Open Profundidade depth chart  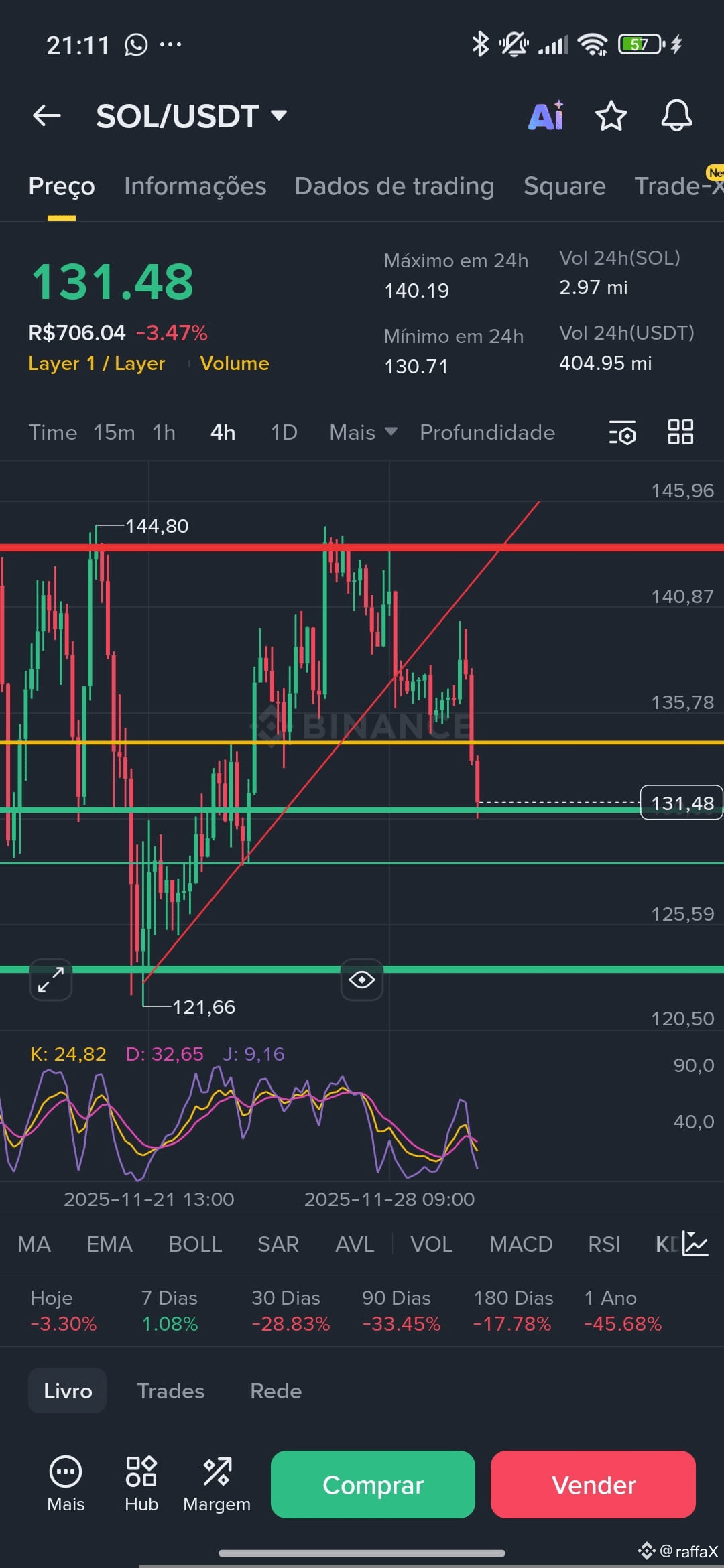[487, 432]
